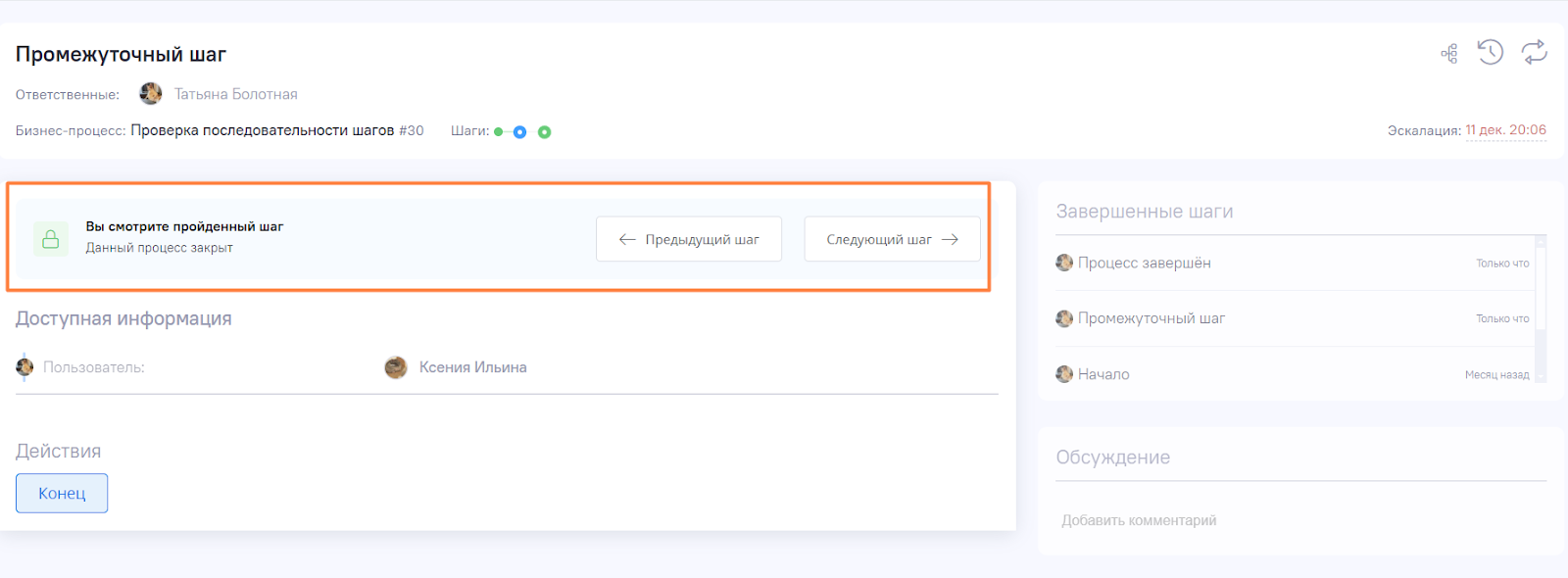This screenshot has height=578, width=1568.
Task: Go to Предыдущий шаг
Action: click(689, 239)
